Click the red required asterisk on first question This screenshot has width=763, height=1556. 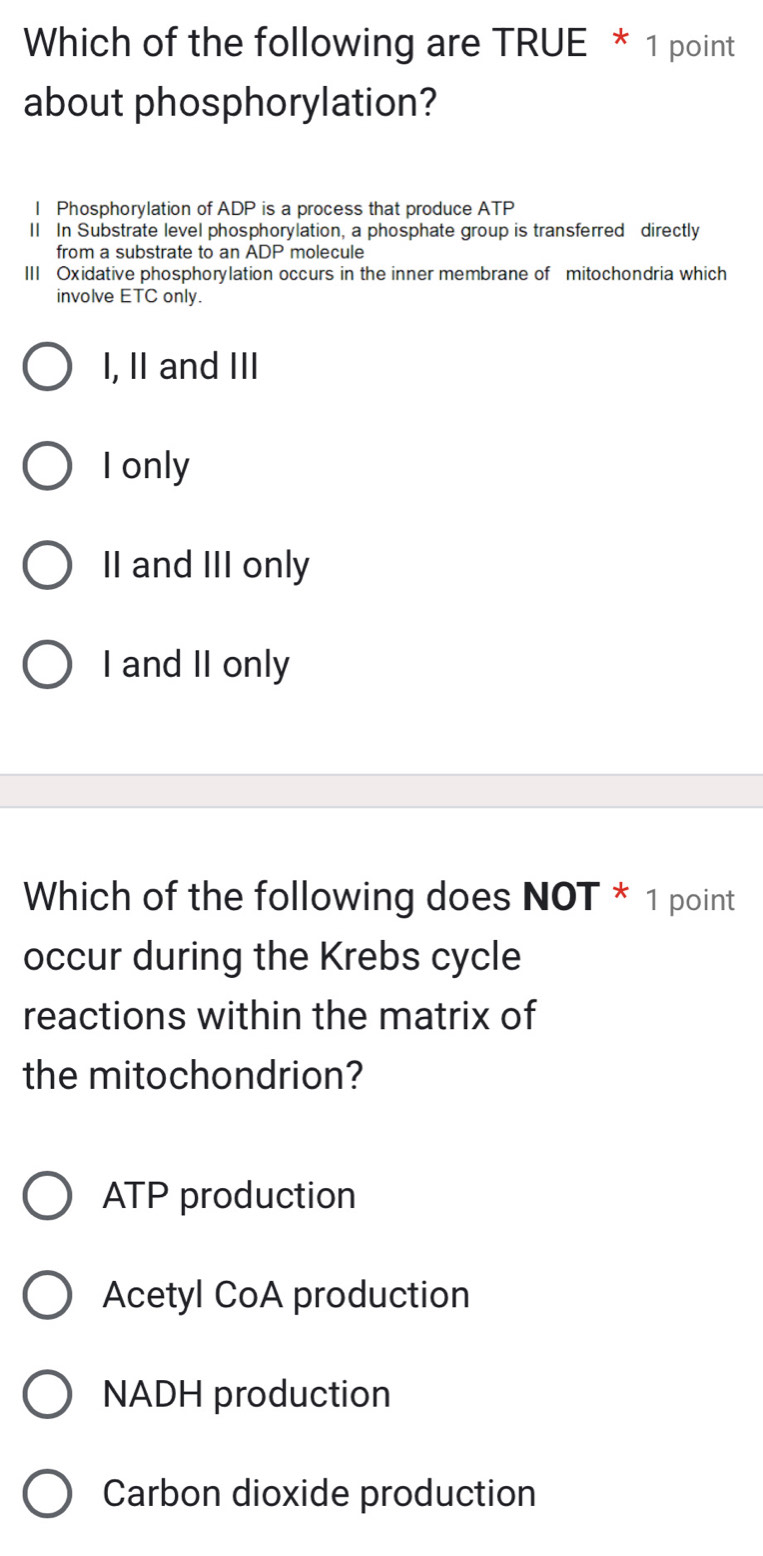[x=619, y=39]
